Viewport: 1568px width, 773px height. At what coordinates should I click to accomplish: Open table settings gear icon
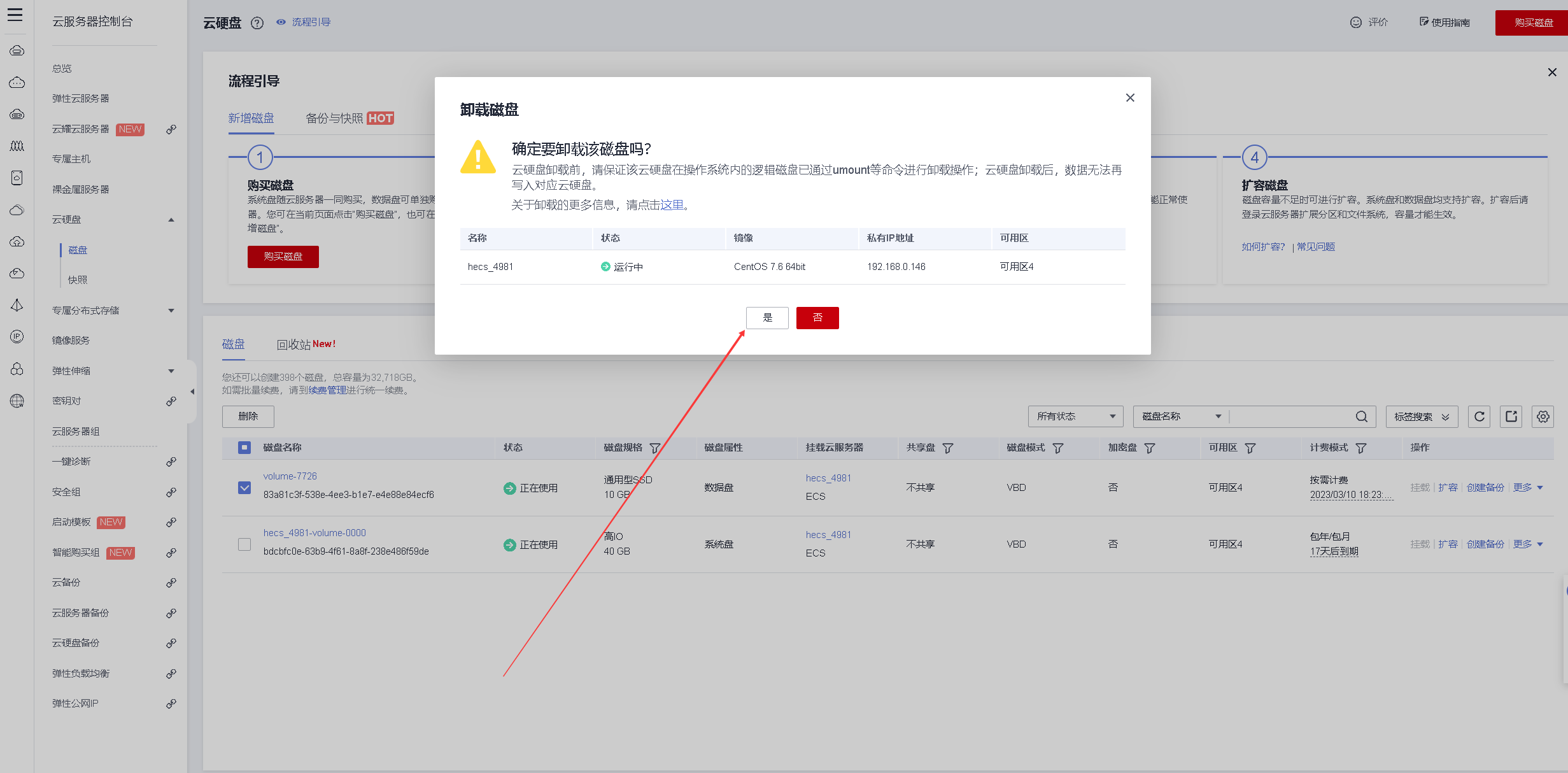[1543, 416]
